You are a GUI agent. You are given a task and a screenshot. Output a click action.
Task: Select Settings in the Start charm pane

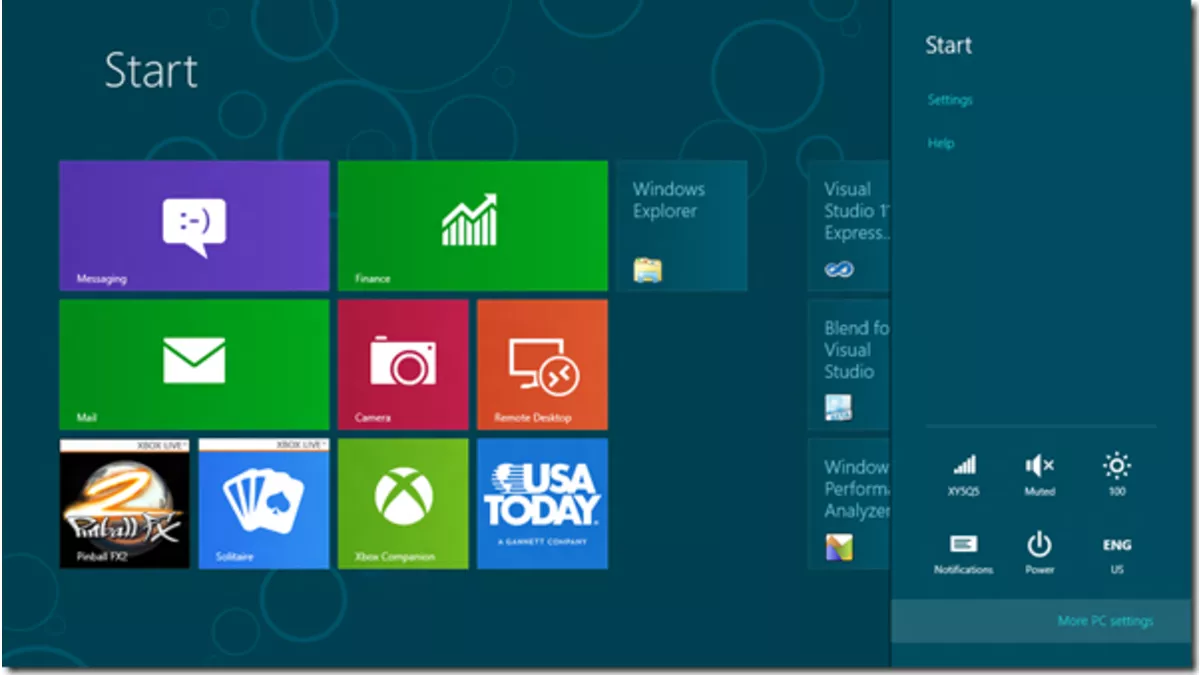tap(949, 100)
